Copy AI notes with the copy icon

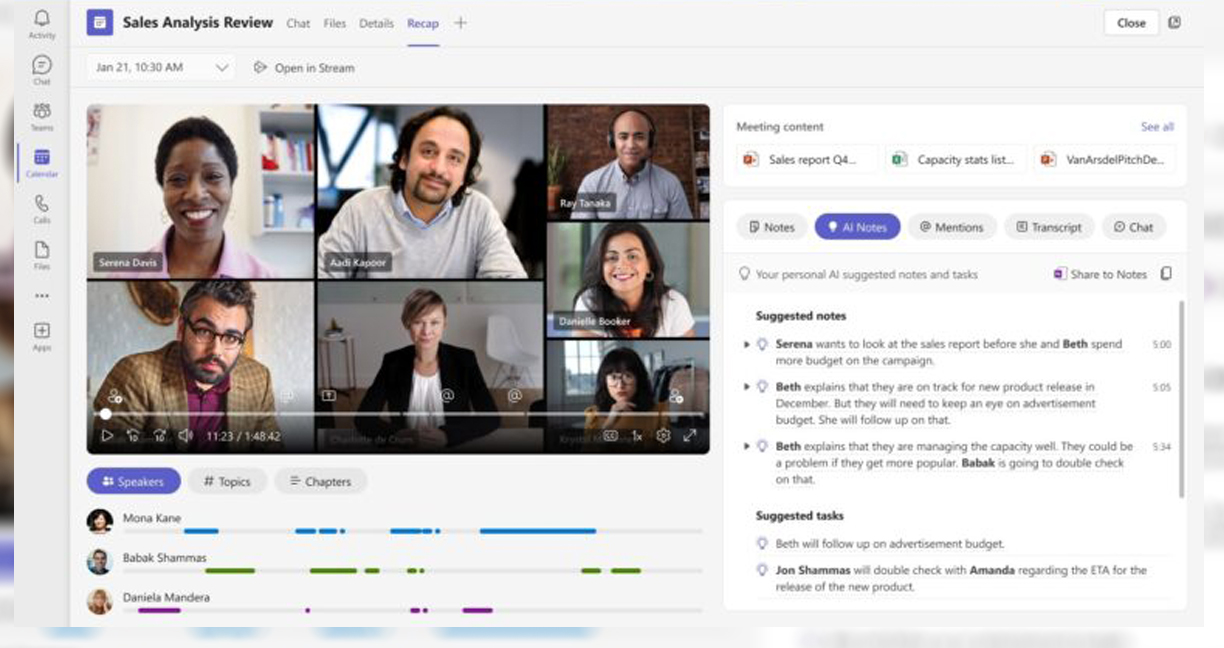1166,274
